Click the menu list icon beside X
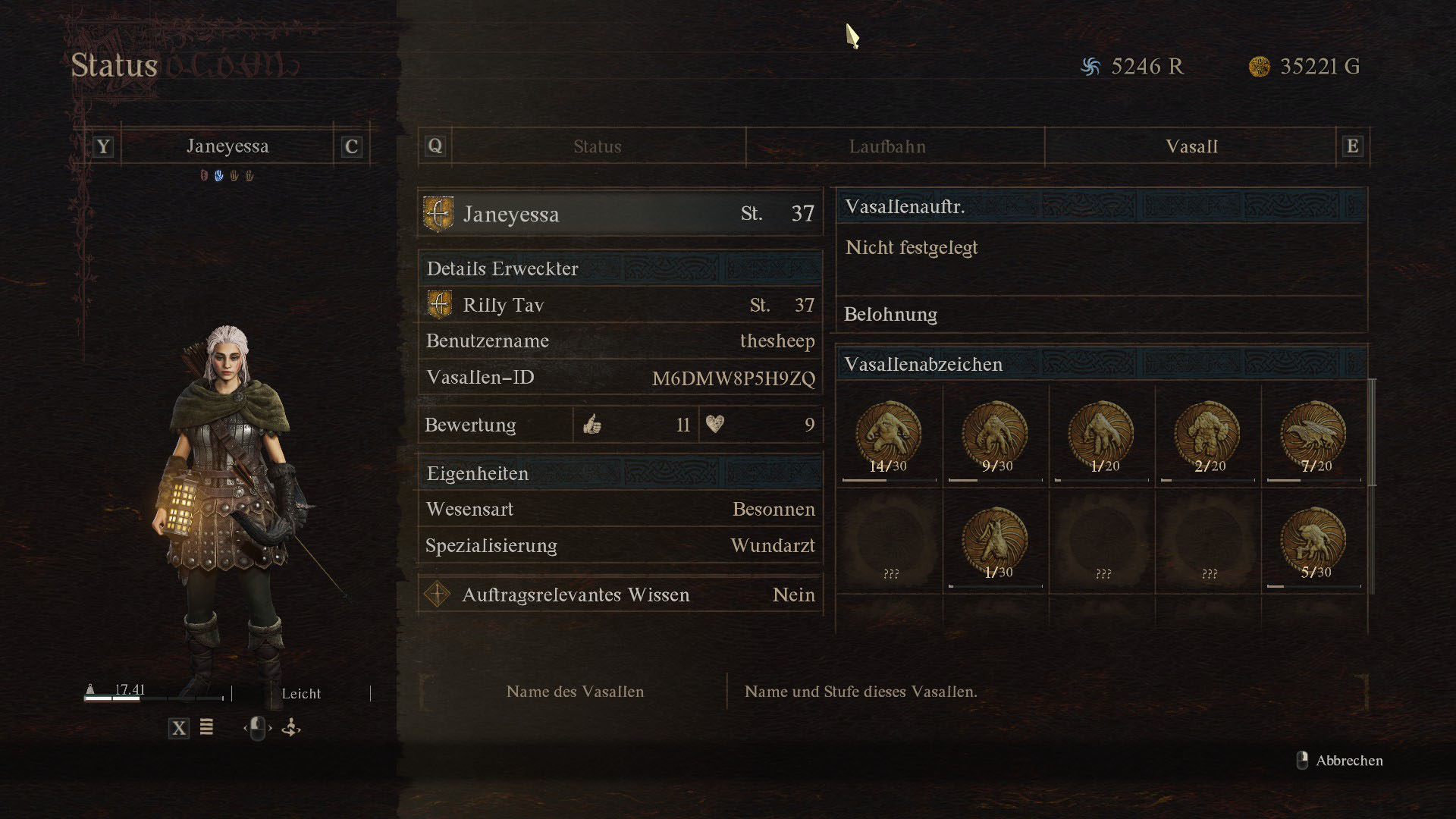 [206, 728]
